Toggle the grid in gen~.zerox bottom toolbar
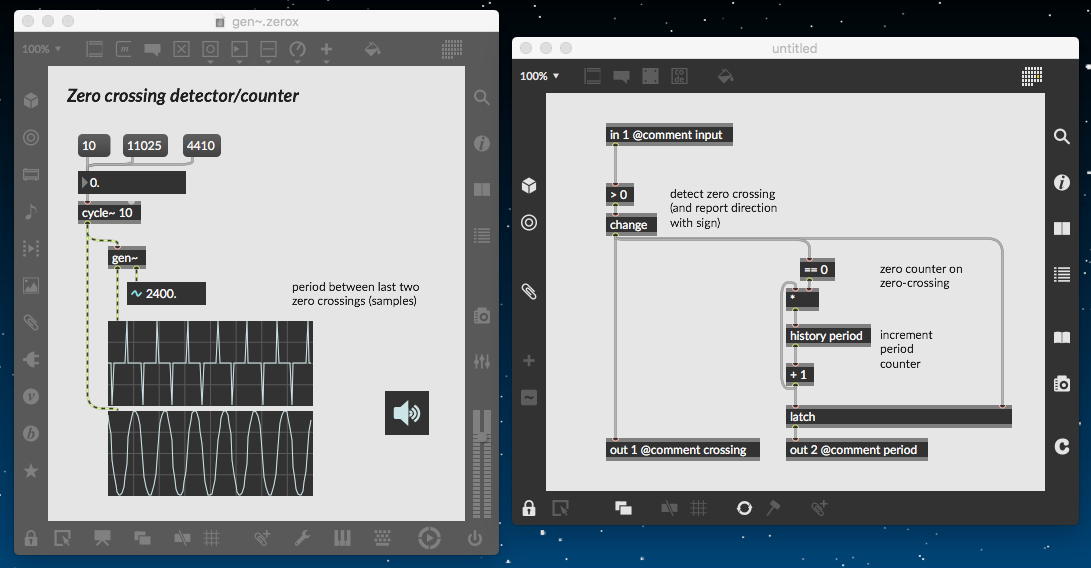Viewport: 1091px width, 568px height. [212, 538]
